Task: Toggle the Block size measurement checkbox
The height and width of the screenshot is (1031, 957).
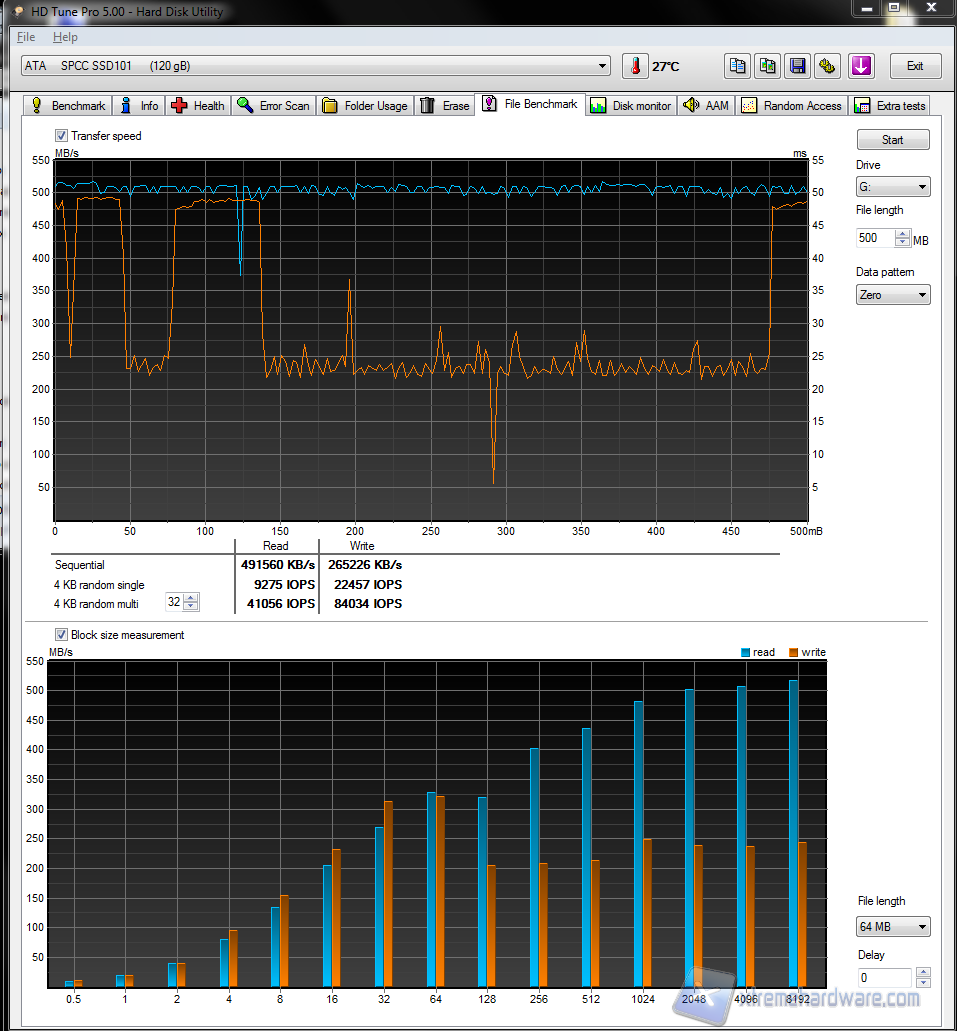Action: coord(62,635)
